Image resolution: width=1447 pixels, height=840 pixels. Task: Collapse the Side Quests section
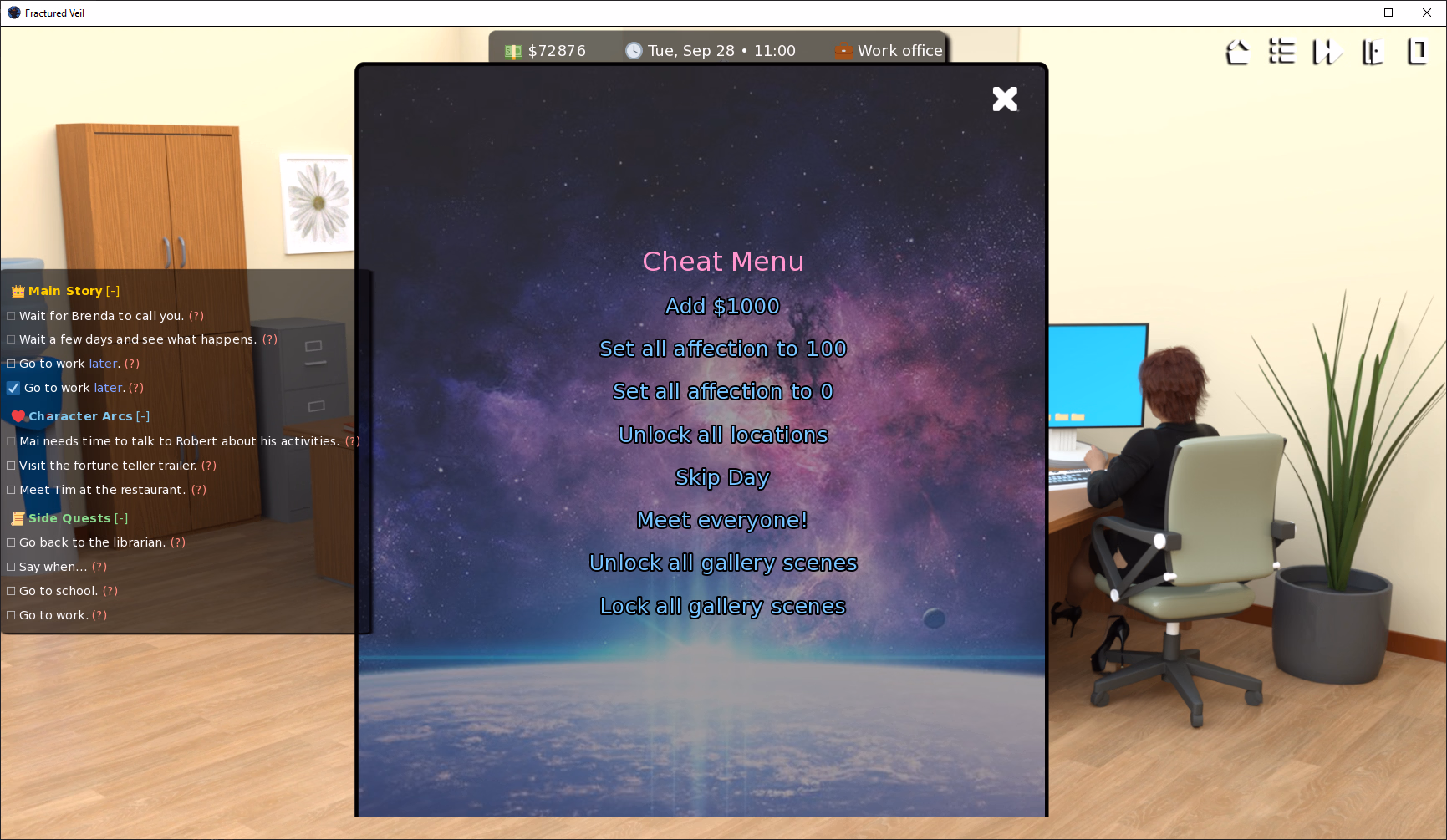(121, 518)
